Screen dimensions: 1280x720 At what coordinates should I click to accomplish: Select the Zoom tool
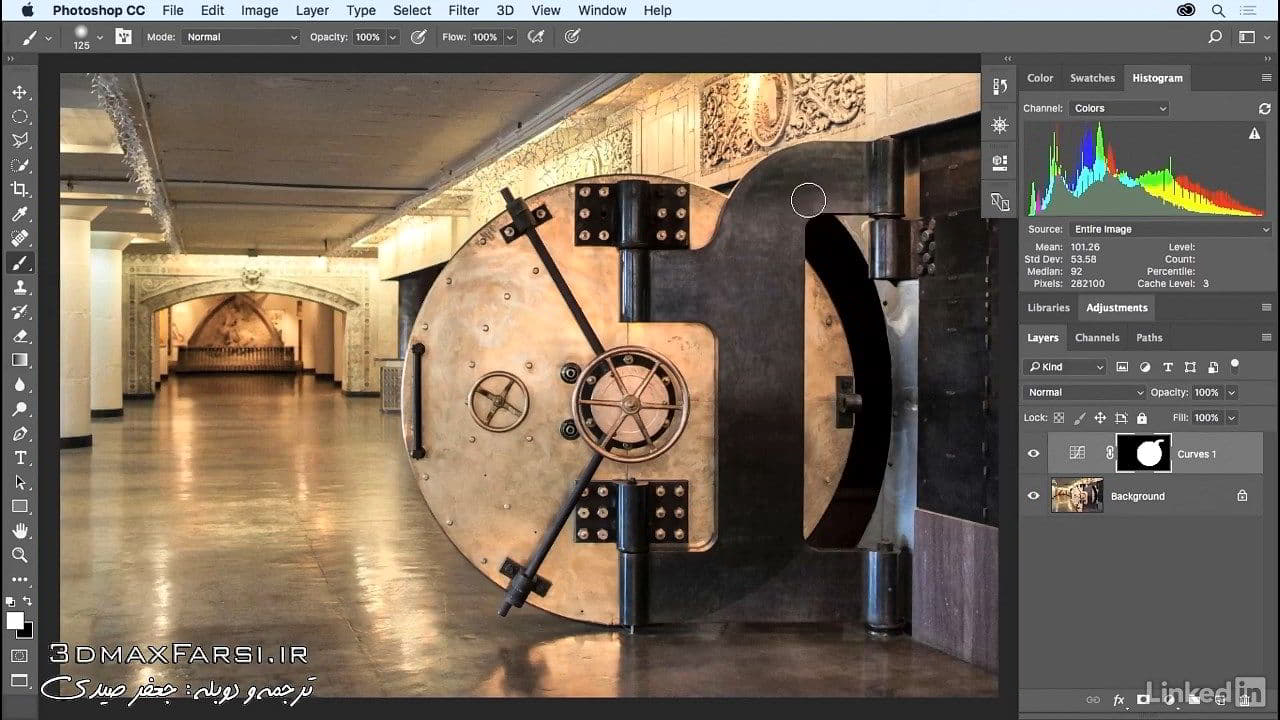20,555
